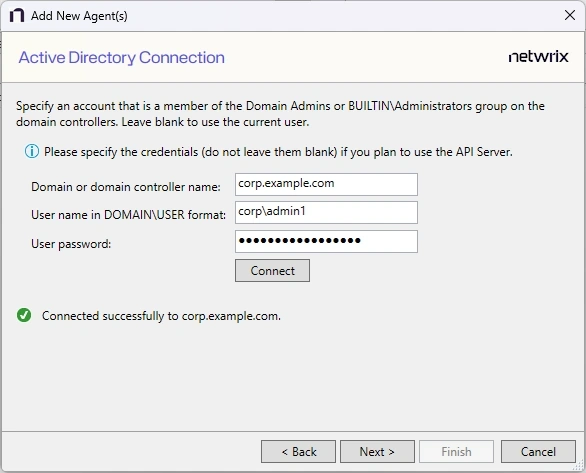Focus the domain controller name field

point(326,184)
